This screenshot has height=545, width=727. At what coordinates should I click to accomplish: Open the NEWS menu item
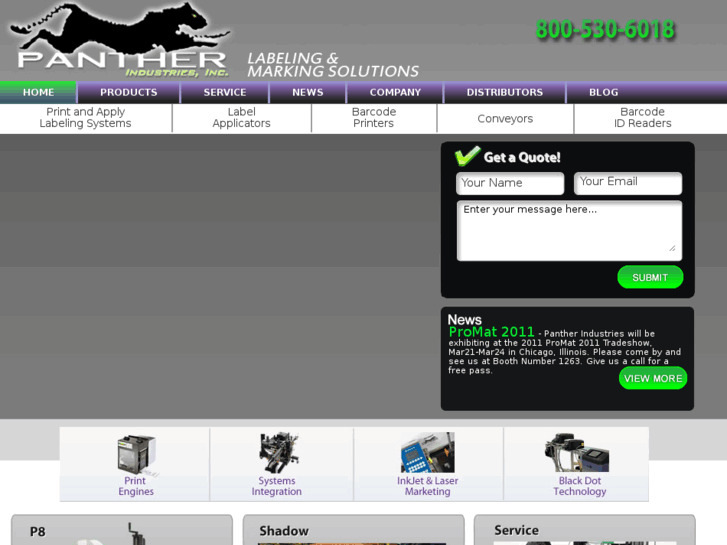pos(308,92)
